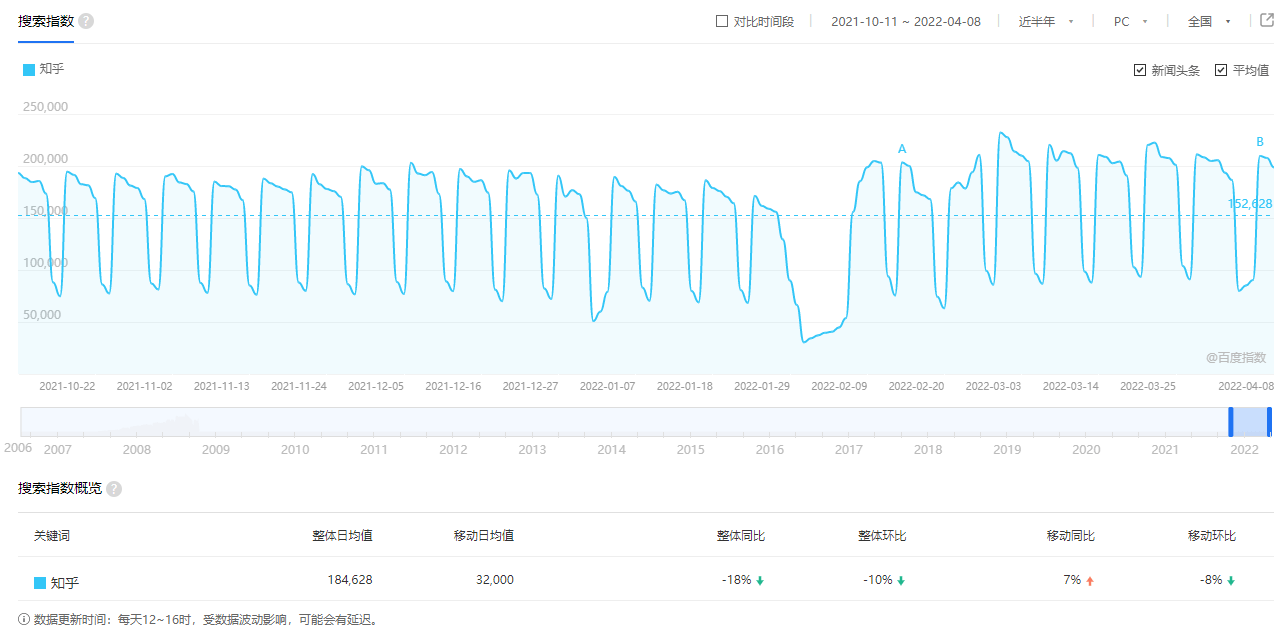Viewport: 1288px width, 637px height.
Task: Grab the left handle of the timeline range
Action: [1231, 422]
